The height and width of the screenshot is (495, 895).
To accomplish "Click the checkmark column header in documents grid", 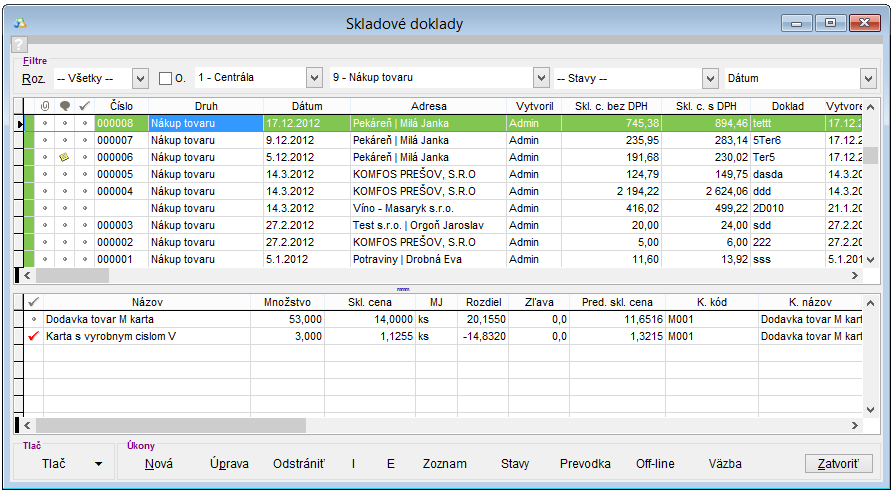I will click(85, 106).
